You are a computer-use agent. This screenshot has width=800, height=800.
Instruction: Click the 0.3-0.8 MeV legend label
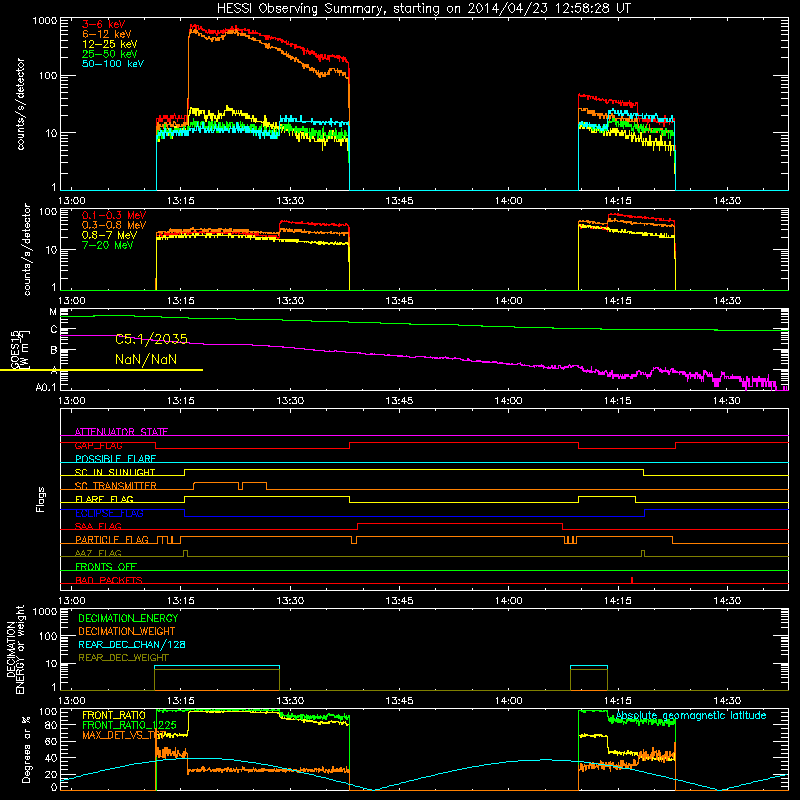click(x=113, y=225)
